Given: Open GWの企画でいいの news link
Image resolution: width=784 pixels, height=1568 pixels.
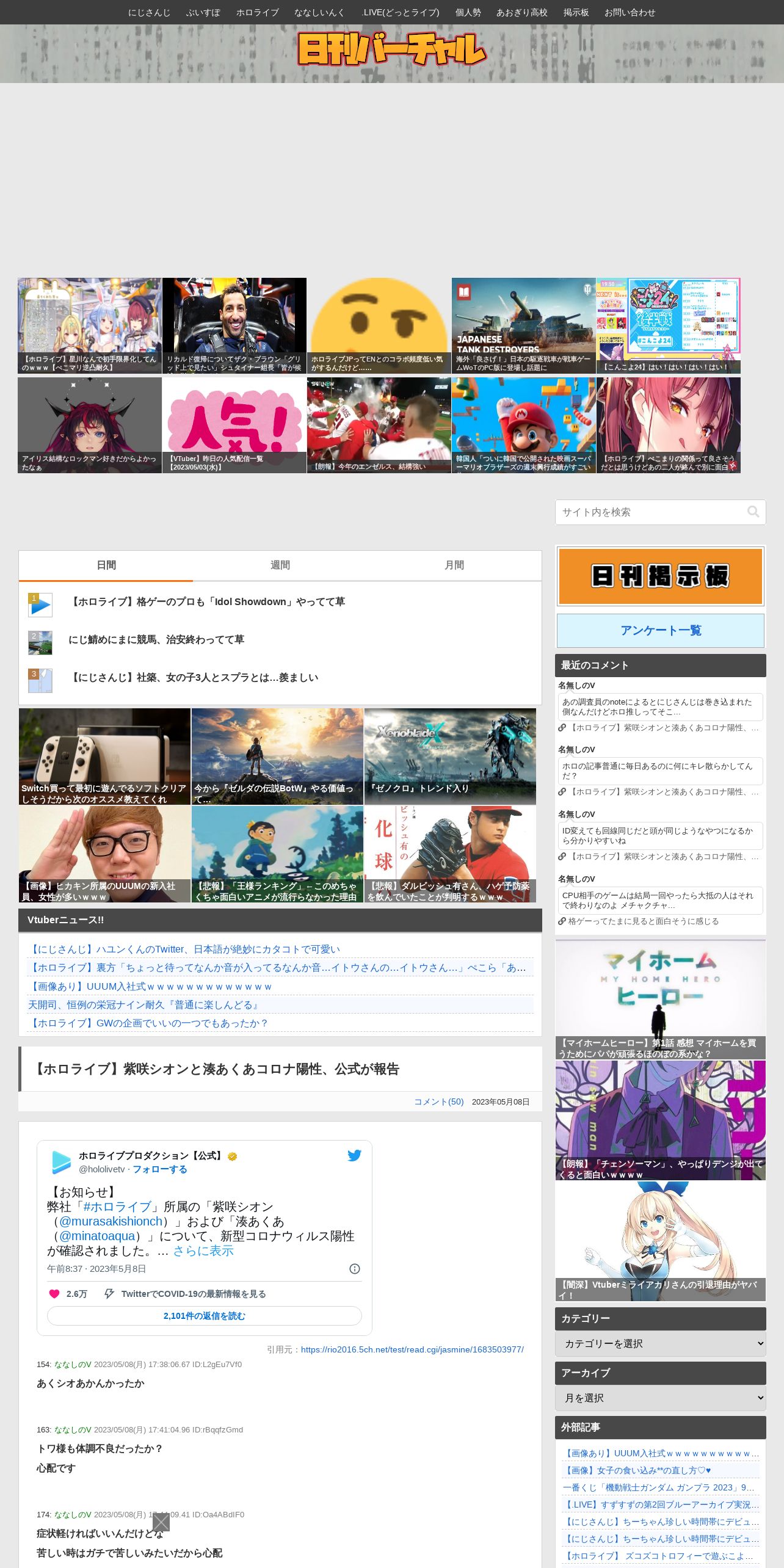Looking at the screenshot, I should click(148, 1023).
